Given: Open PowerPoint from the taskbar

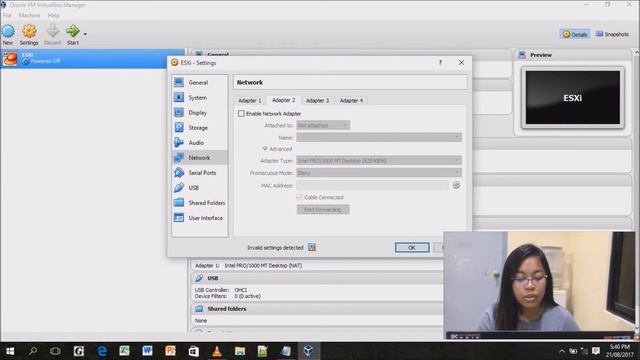Looking at the screenshot, I should pos(171,351).
